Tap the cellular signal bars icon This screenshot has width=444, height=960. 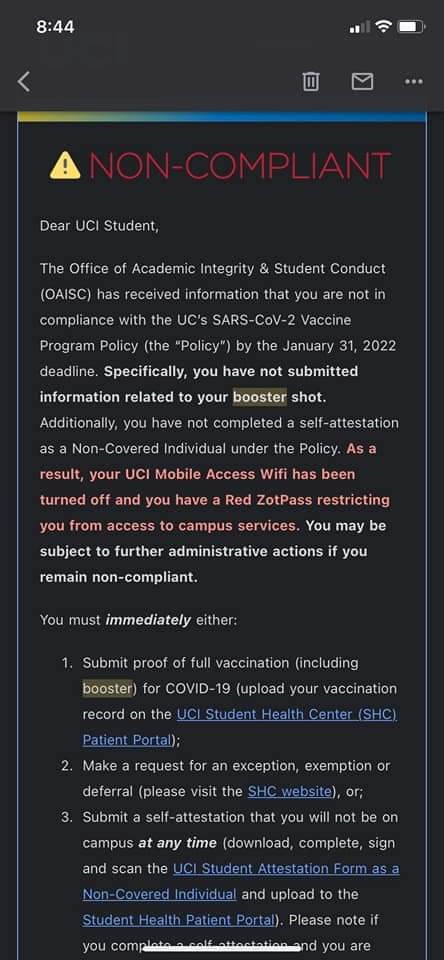coord(359,27)
